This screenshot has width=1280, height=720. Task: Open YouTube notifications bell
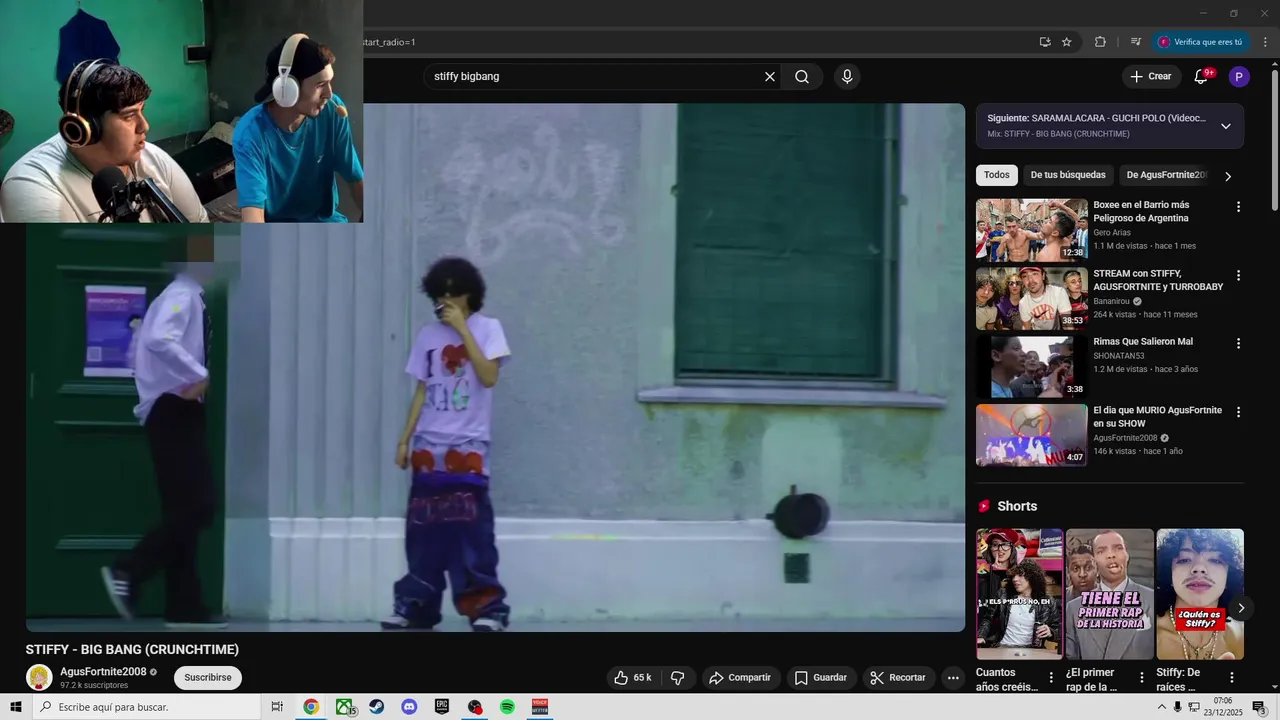(x=1202, y=77)
